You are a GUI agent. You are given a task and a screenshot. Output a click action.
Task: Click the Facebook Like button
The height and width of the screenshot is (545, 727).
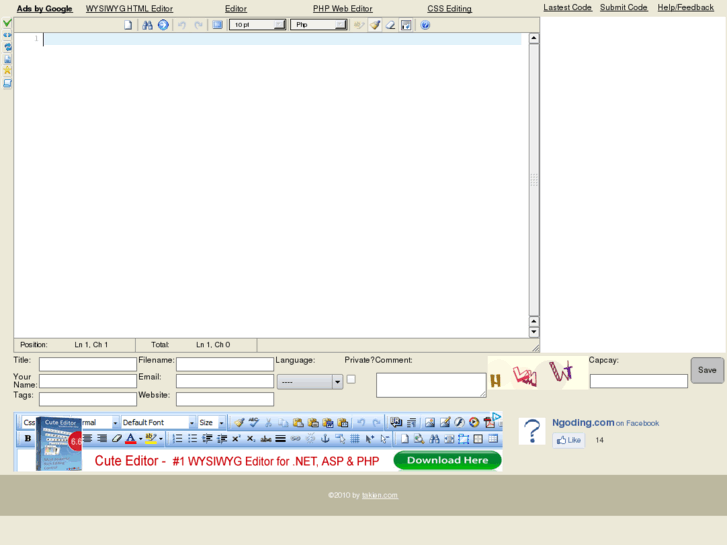point(569,440)
